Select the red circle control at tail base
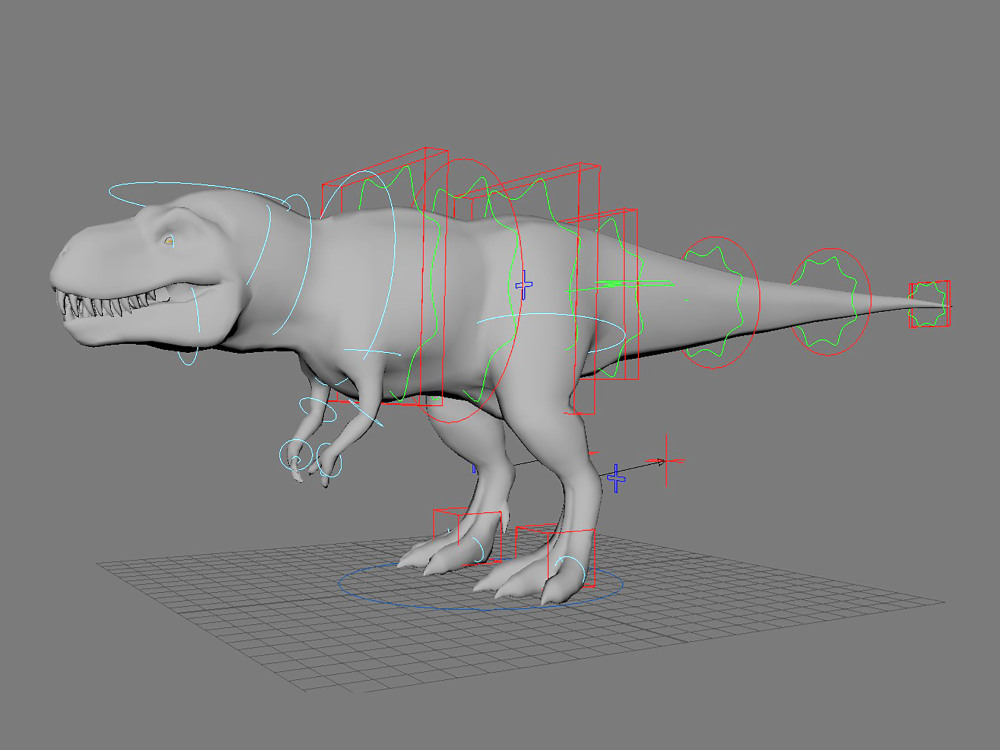 tap(719, 302)
